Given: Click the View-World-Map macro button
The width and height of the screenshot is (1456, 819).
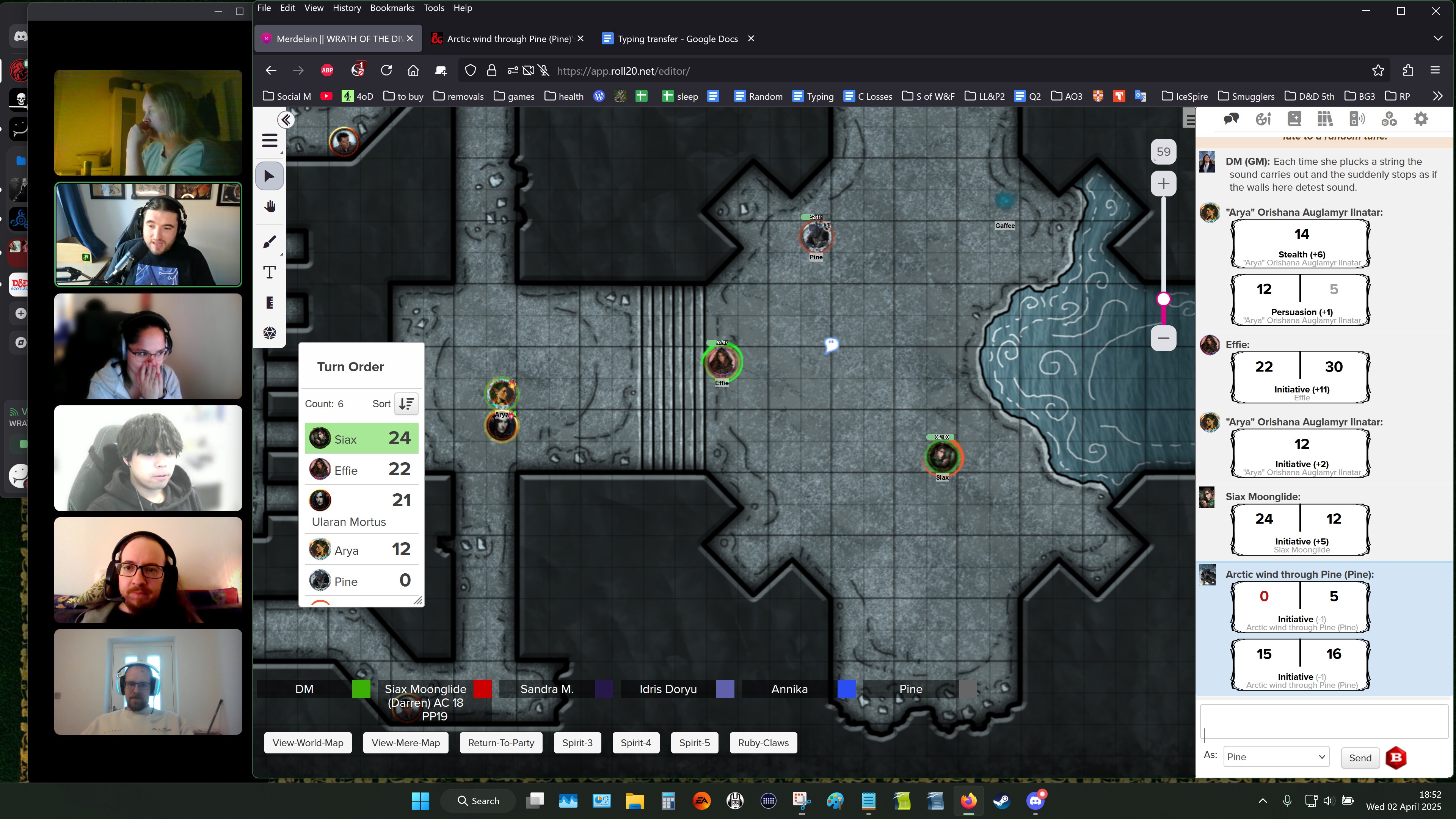Looking at the screenshot, I should [x=308, y=743].
